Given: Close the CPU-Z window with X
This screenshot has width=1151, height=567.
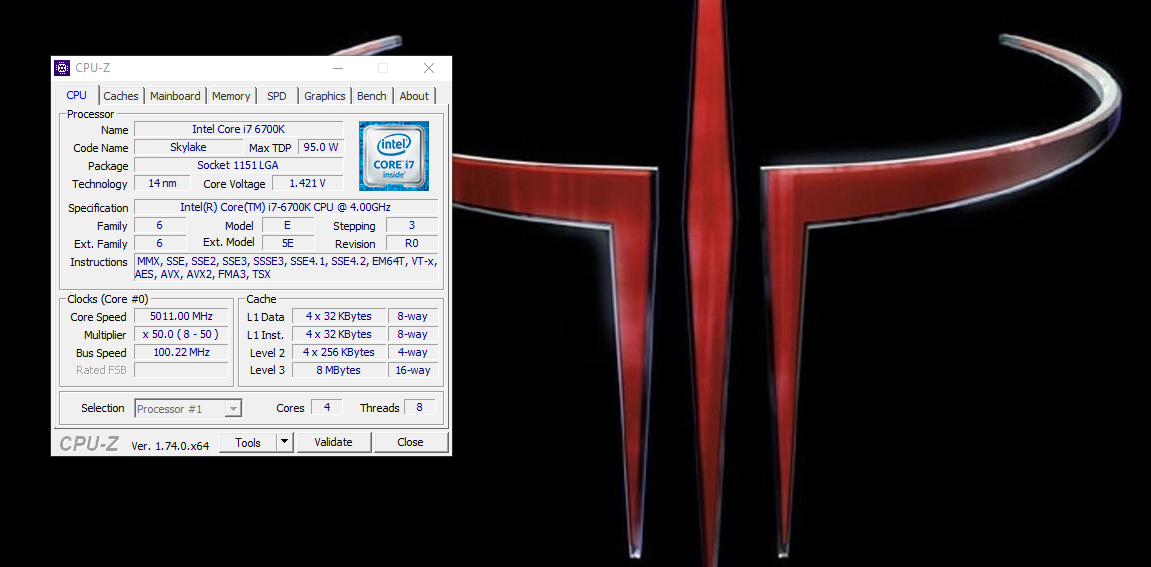Looking at the screenshot, I should click(x=429, y=68).
